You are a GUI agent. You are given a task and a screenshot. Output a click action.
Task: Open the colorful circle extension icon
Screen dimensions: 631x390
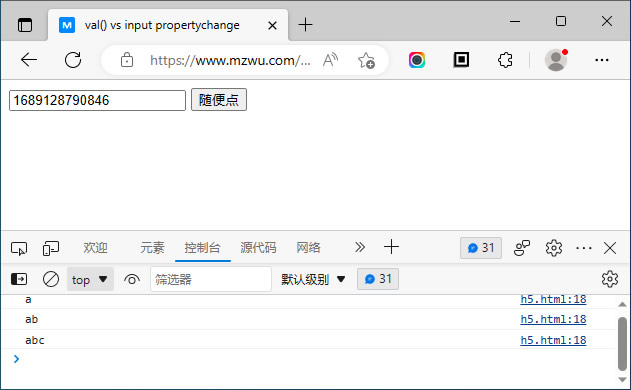pos(417,60)
